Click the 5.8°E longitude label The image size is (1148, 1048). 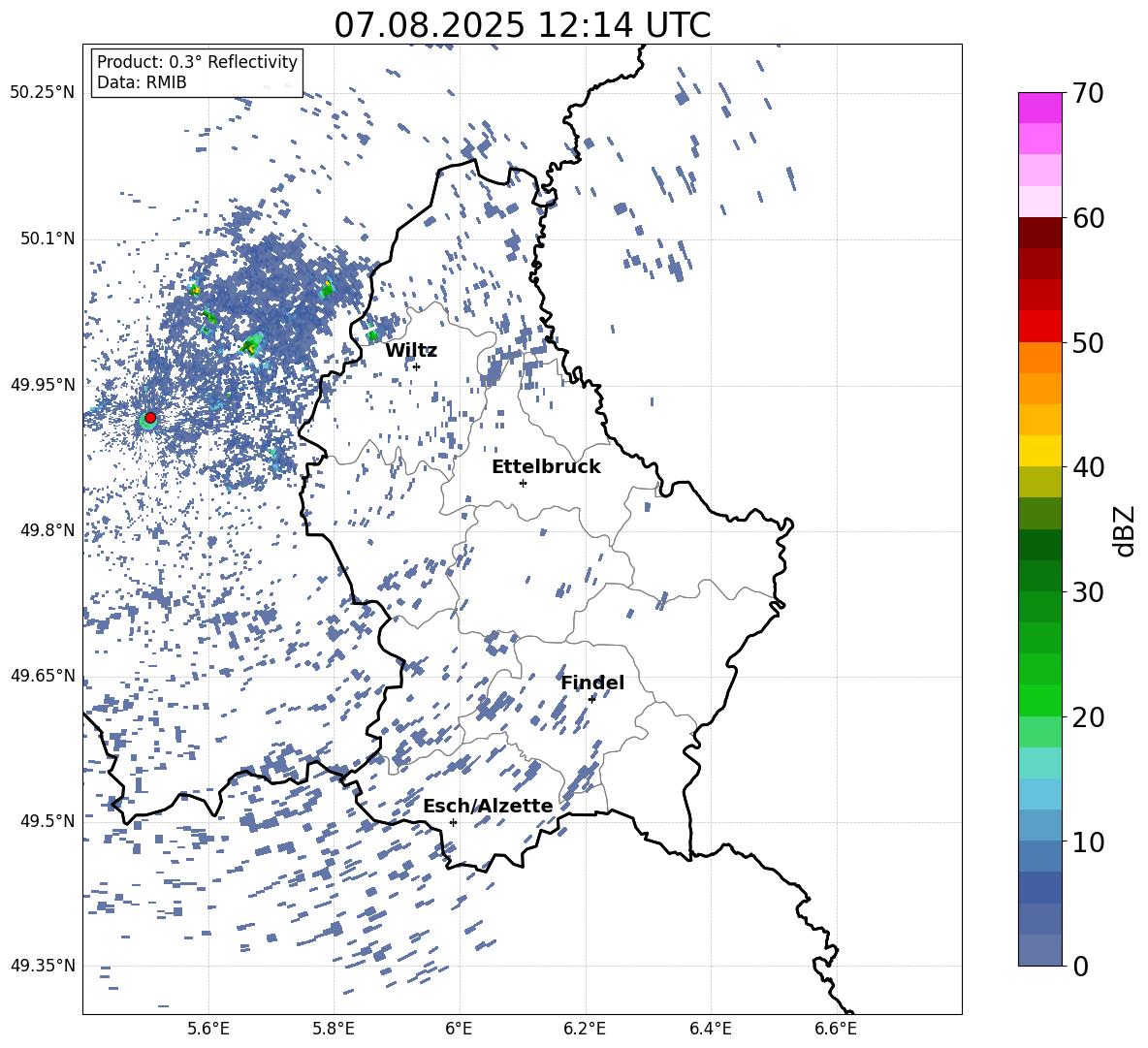(334, 1029)
